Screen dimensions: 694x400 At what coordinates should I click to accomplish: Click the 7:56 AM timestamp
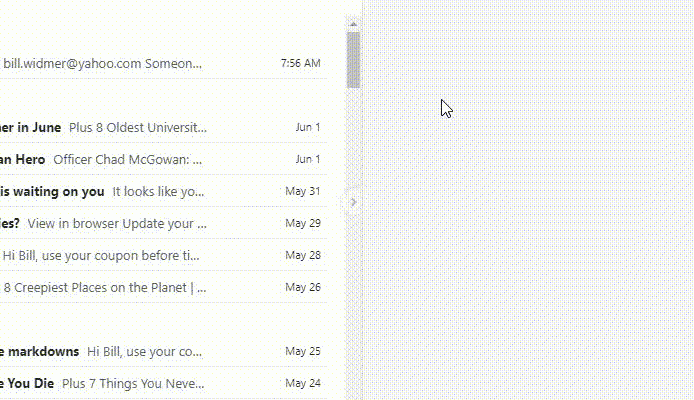[300, 63]
